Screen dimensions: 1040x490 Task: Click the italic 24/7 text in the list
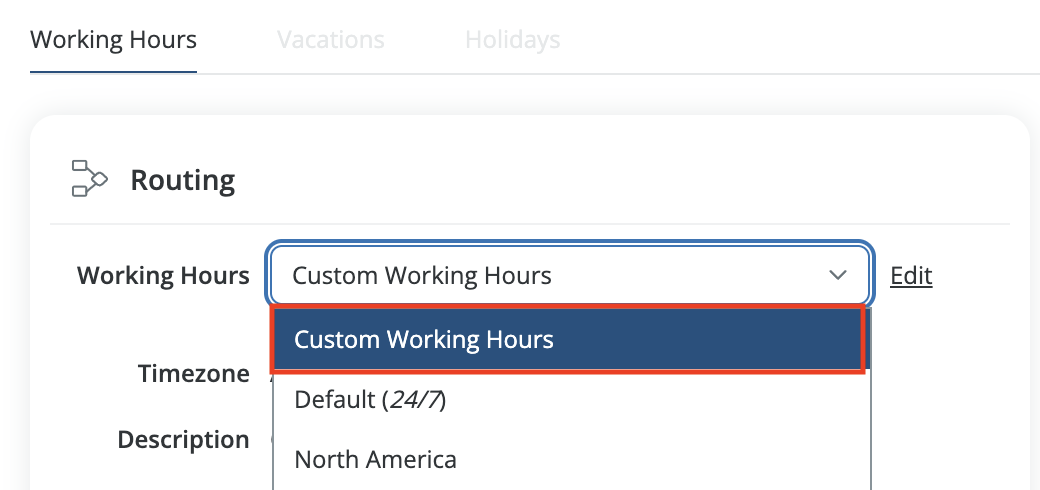pyautogui.click(x=411, y=400)
